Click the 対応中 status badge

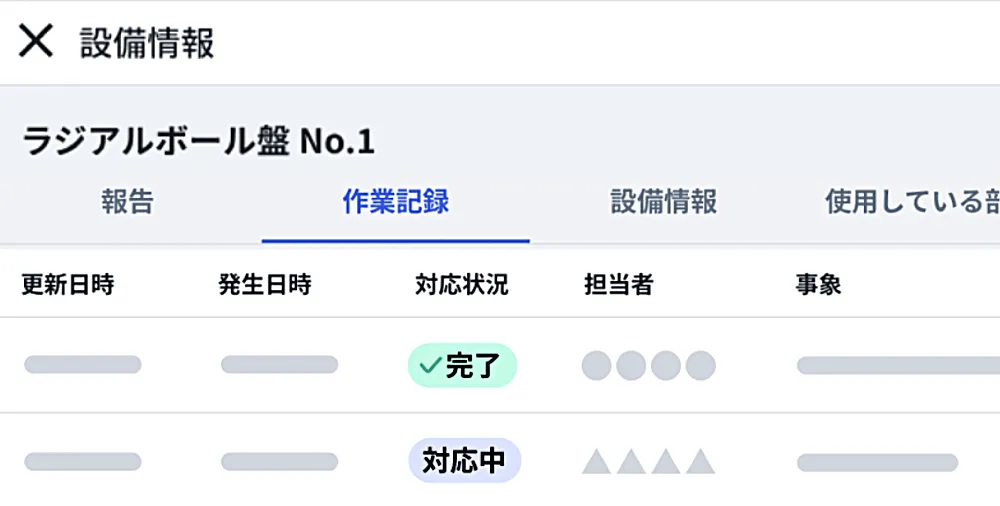[465, 460]
